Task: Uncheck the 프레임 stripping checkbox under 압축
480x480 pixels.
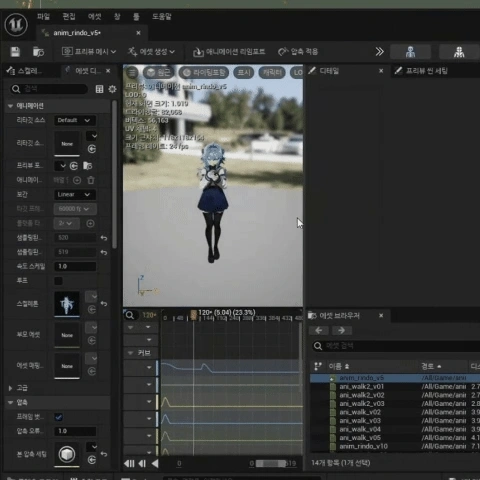Action: coord(58,417)
